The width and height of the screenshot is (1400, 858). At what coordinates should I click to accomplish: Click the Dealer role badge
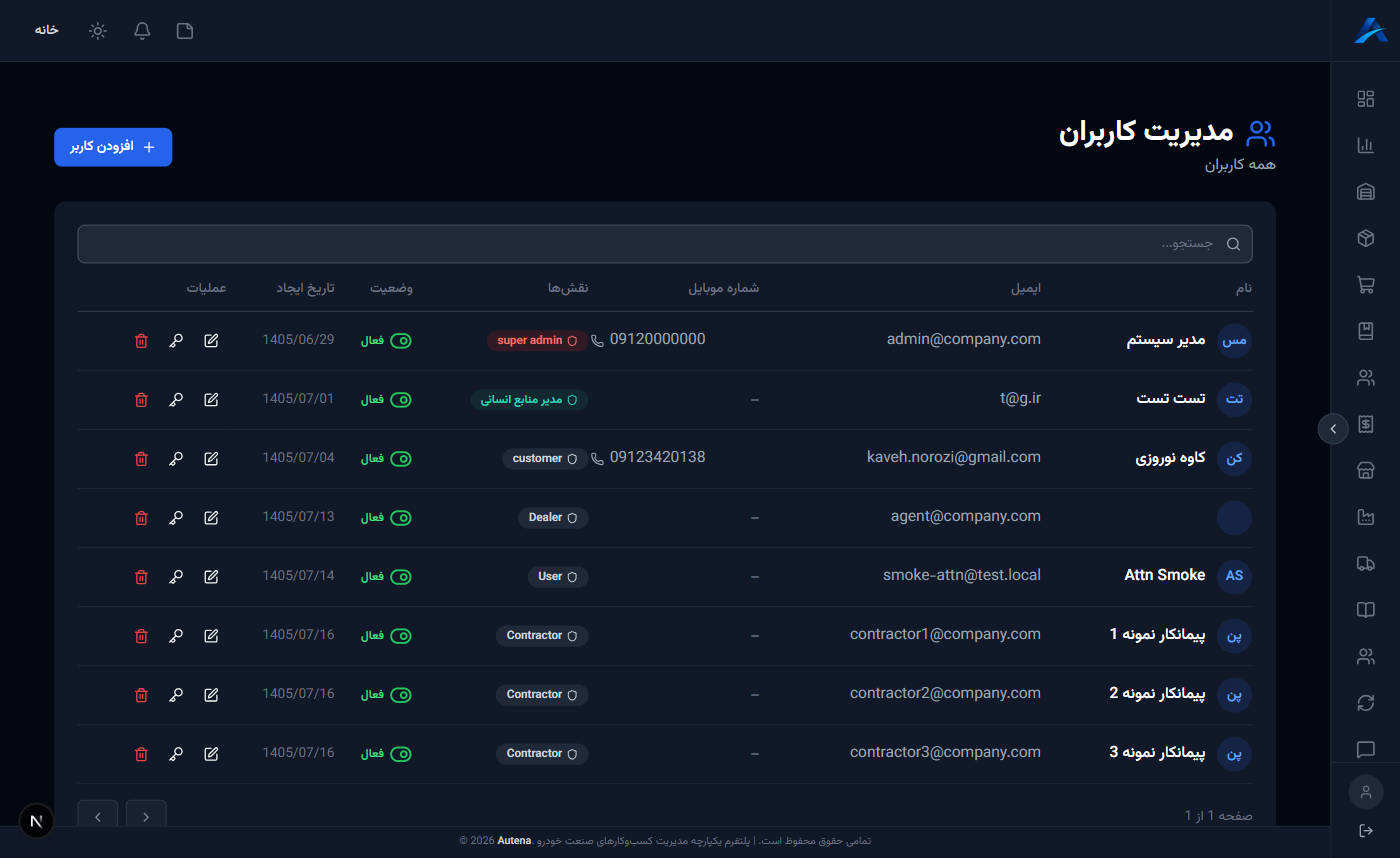coord(553,518)
